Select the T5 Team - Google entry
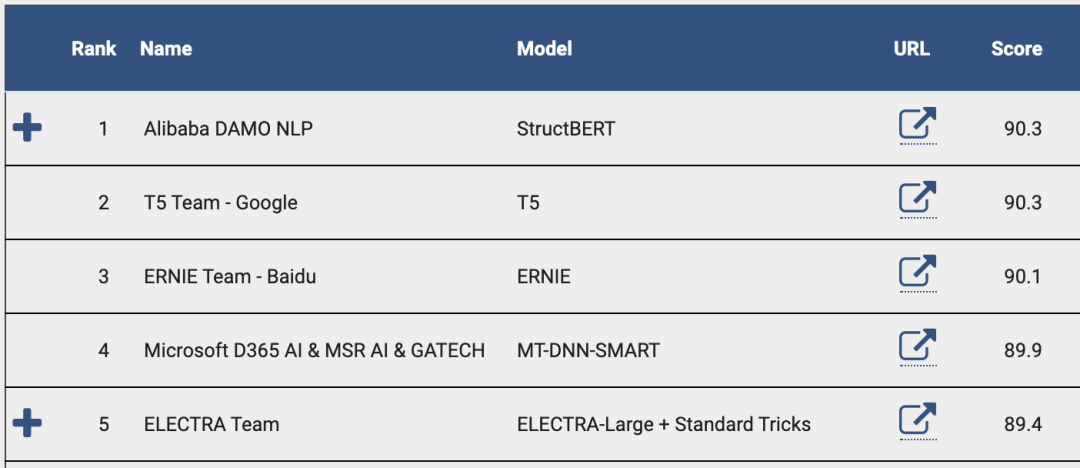Viewport: 1080px width, 468px height. 220,203
